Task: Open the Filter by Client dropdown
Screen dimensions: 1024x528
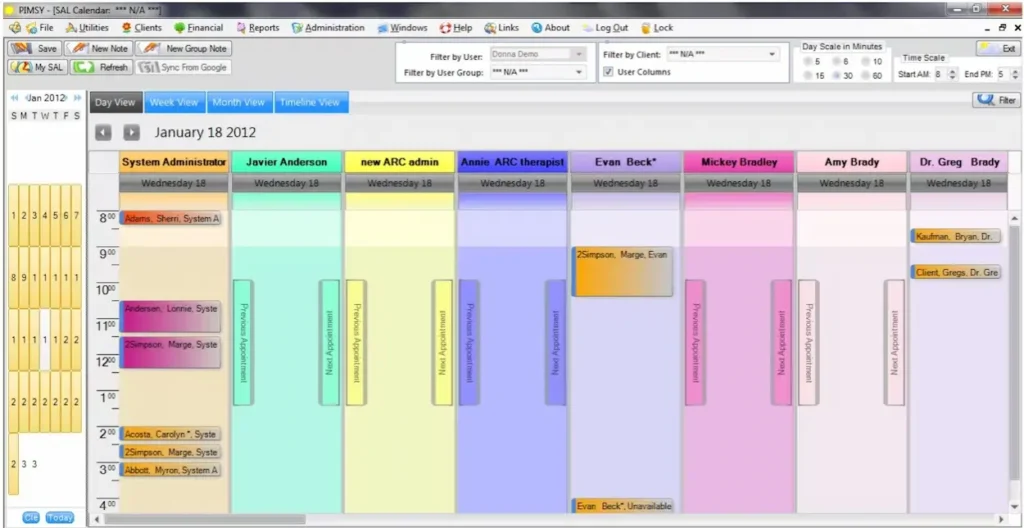Action: [x=771, y=55]
